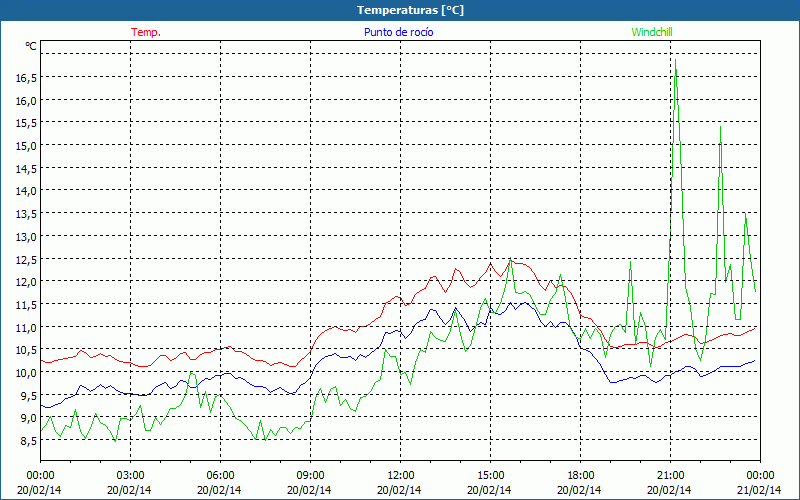Select the green Windchill legend label
Screen dimensions: 800x500
652,32
